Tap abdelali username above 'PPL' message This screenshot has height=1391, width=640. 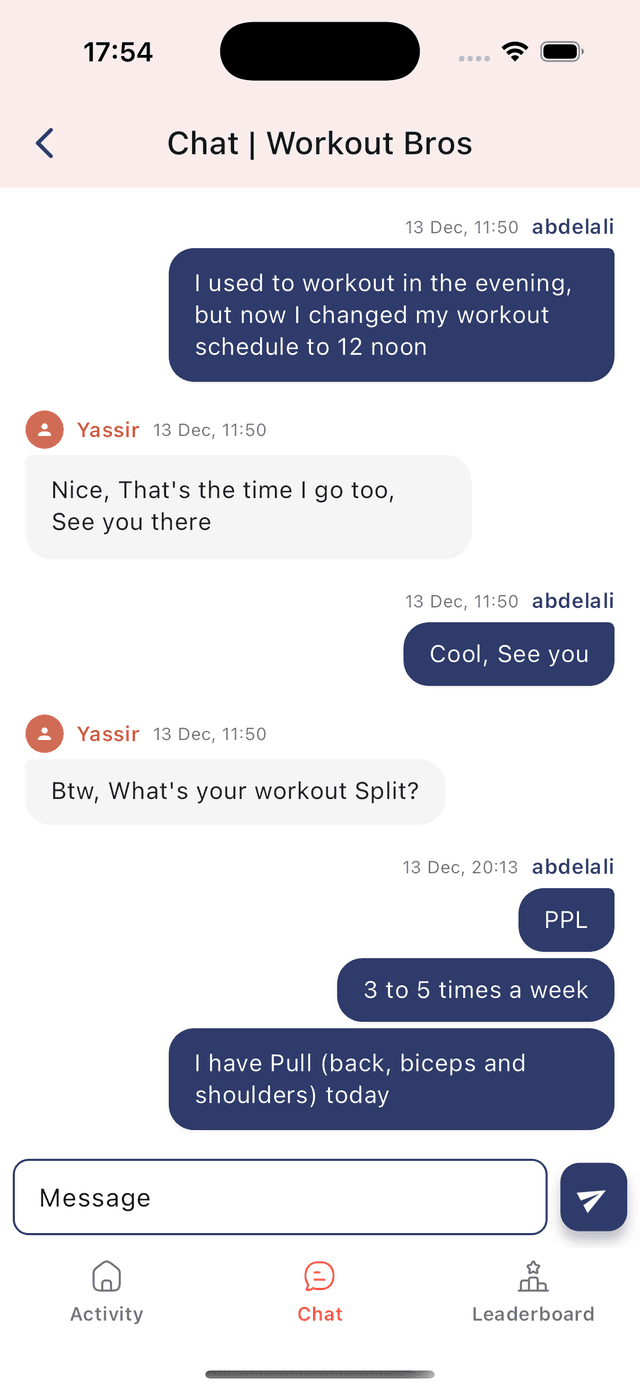point(573,867)
